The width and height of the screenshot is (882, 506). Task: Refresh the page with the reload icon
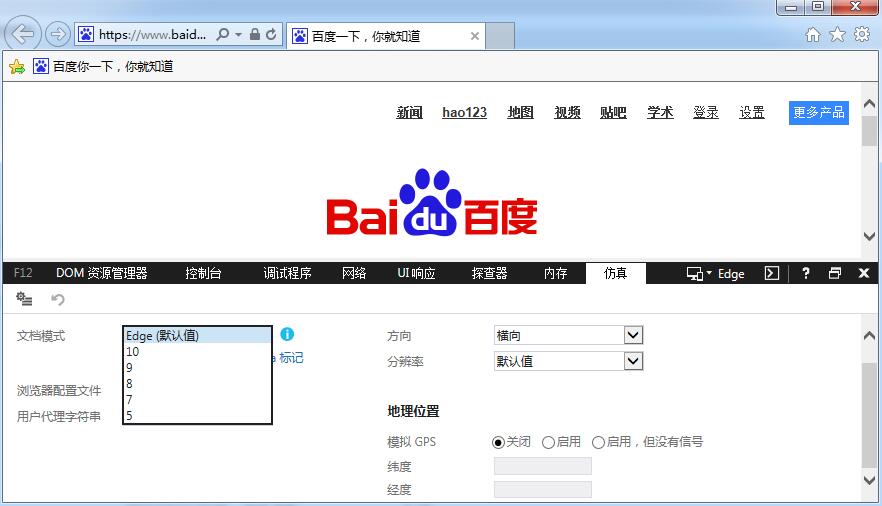click(271, 34)
